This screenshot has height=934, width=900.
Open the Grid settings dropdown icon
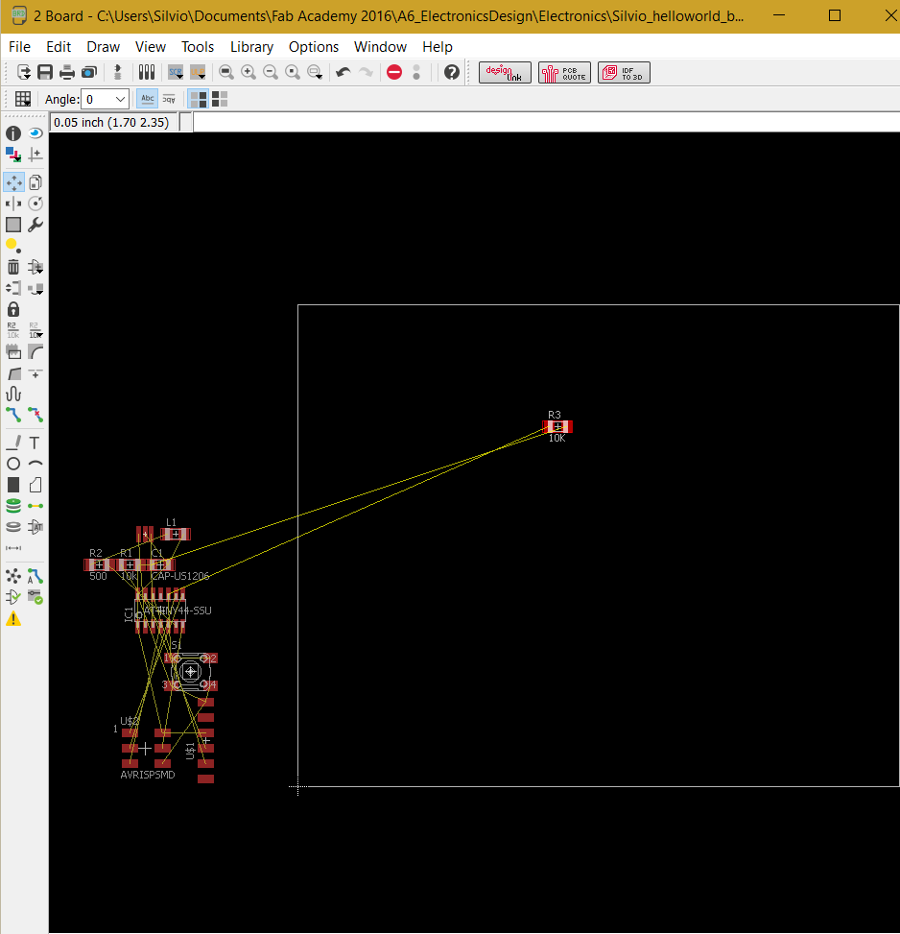pos(23,99)
